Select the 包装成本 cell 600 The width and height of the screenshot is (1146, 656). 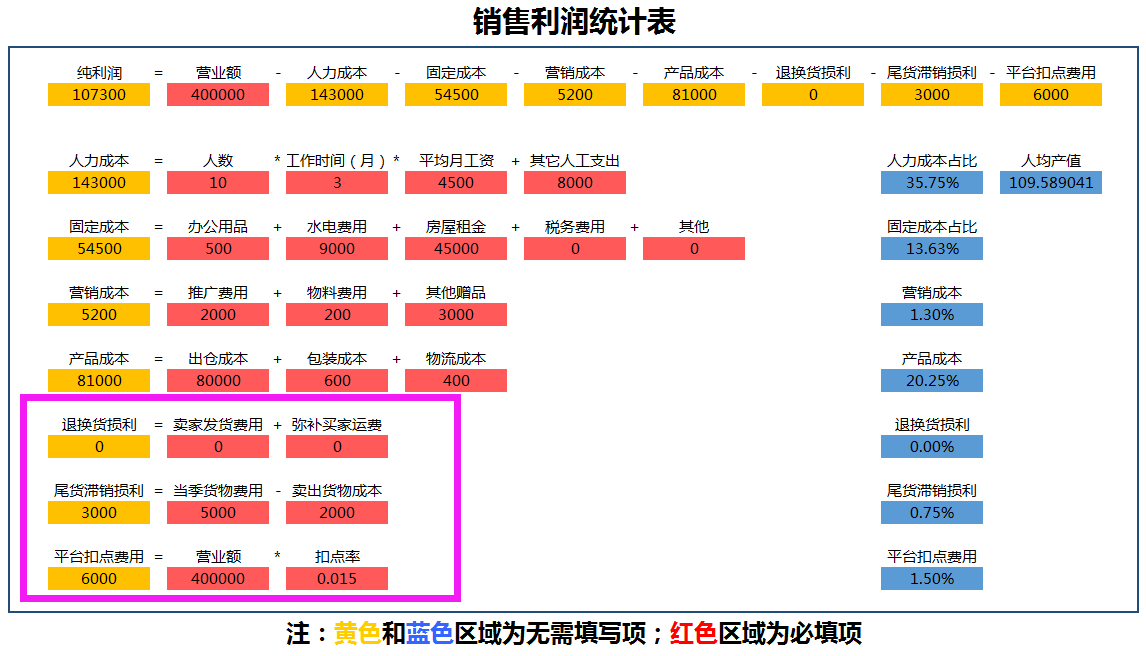click(337, 381)
